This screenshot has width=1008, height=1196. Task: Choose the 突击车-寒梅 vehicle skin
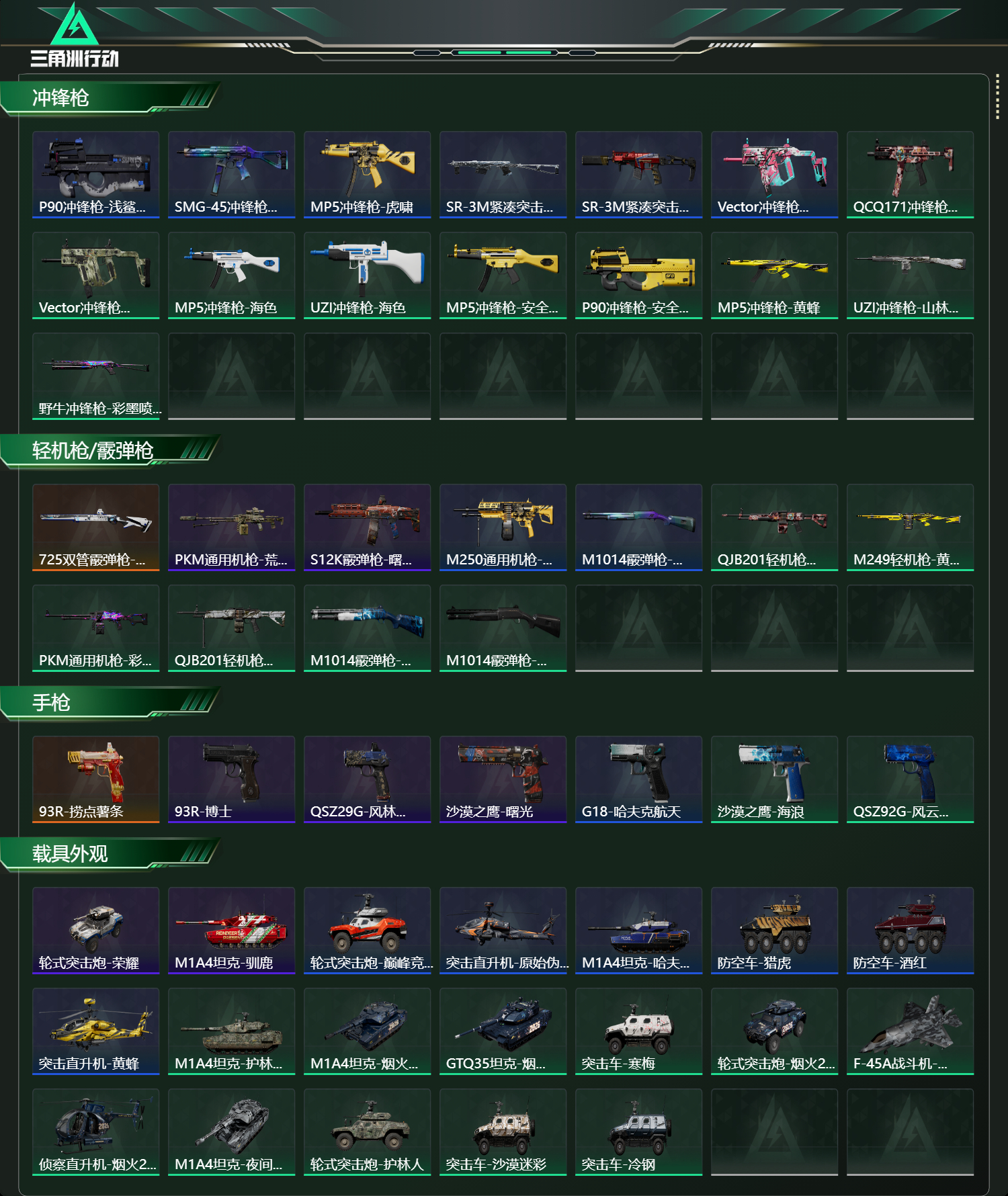pos(638,1031)
